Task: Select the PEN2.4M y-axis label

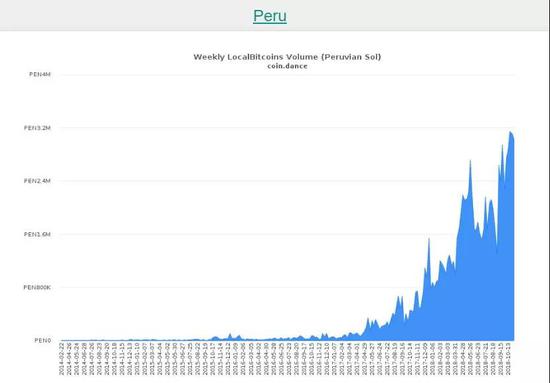Action: tap(37, 181)
